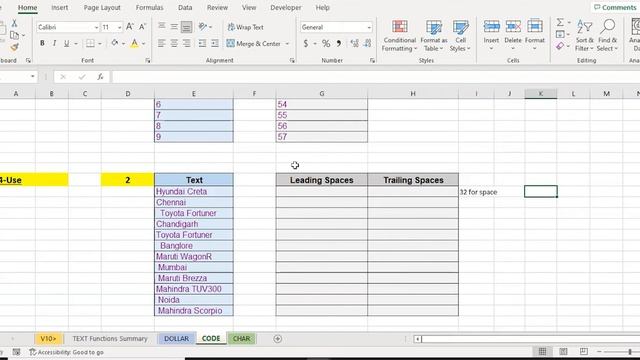This screenshot has height=360, width=640.
Task: Open Cell Styles gallery
Action: pos(460,36)
